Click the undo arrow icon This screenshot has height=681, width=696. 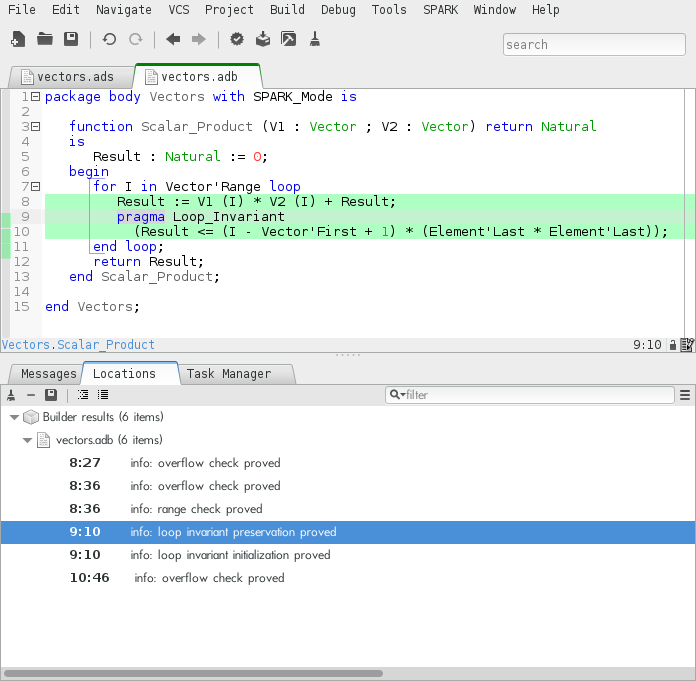[109, 40]
